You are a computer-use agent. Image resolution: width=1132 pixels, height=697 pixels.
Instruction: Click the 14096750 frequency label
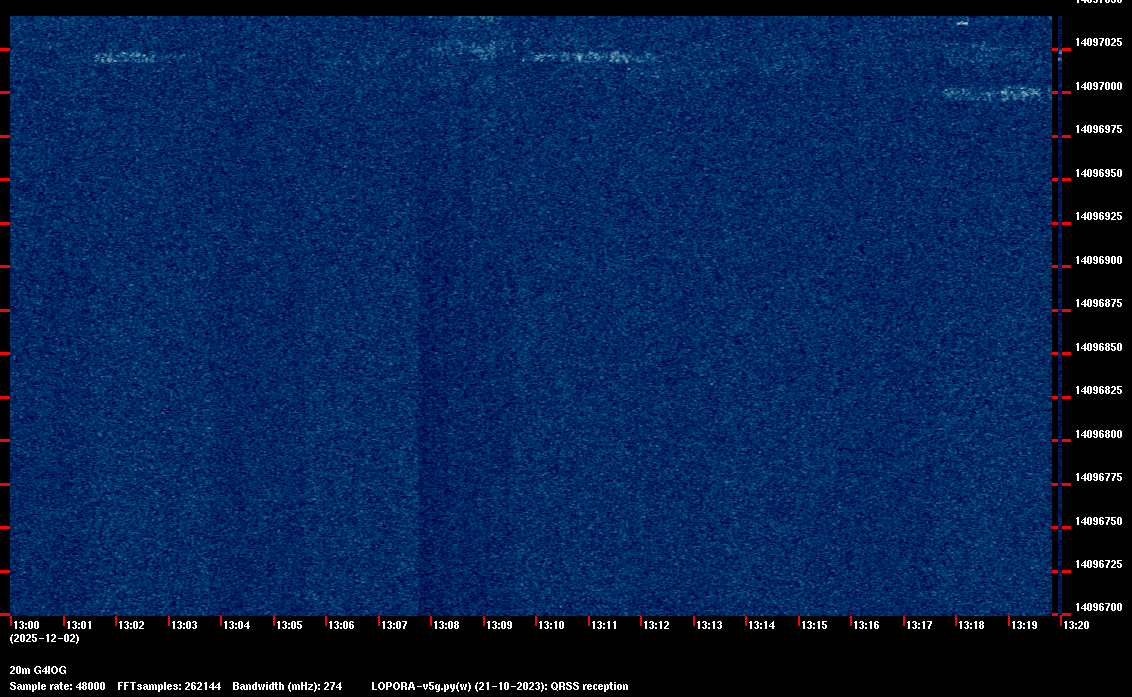1099,521
